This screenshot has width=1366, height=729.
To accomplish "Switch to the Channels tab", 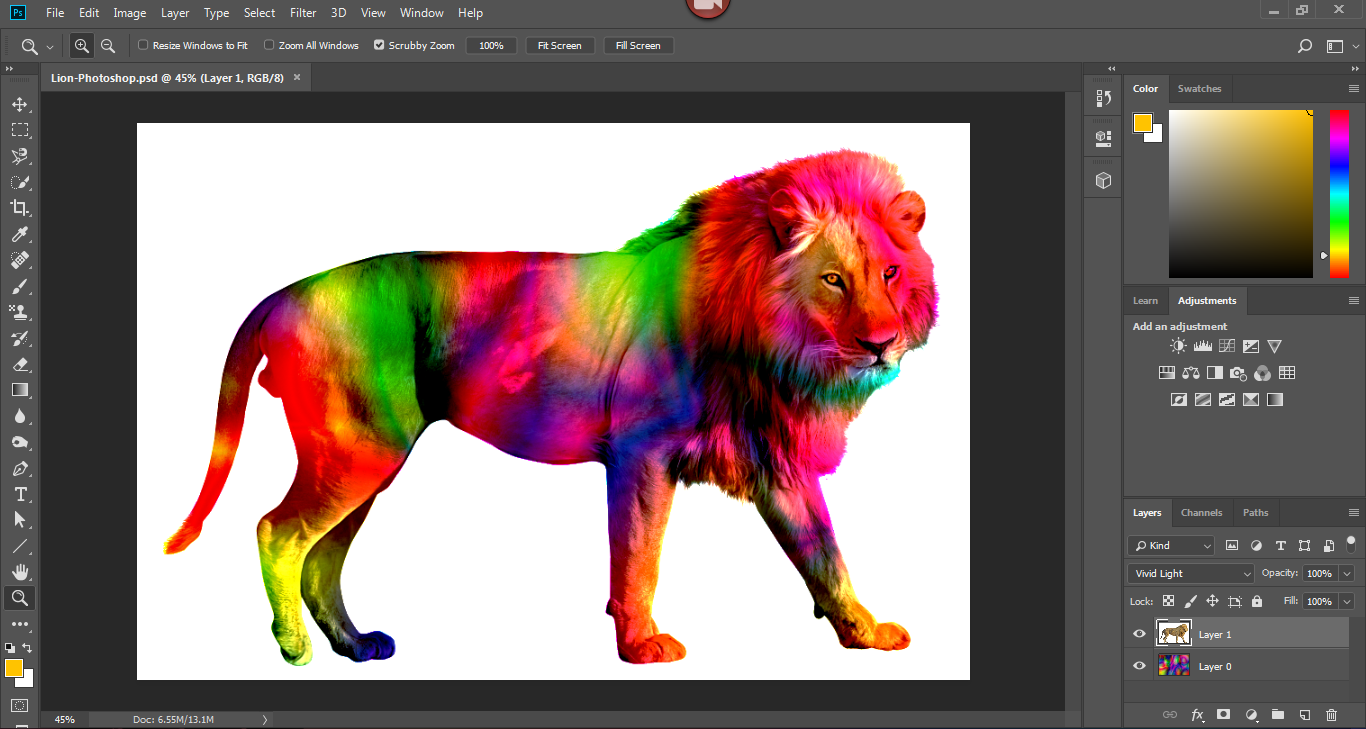I will (1201, 513).
